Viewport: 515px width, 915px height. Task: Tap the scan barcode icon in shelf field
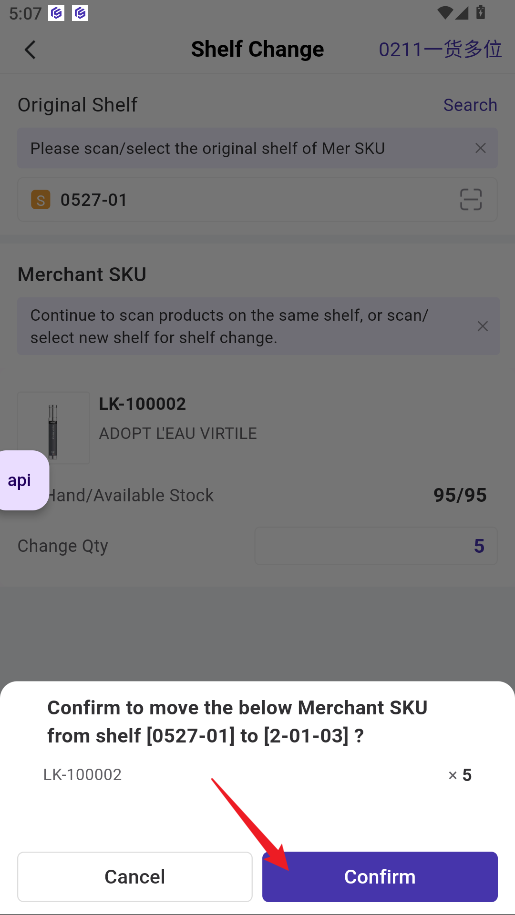click(x=471, y=200)
